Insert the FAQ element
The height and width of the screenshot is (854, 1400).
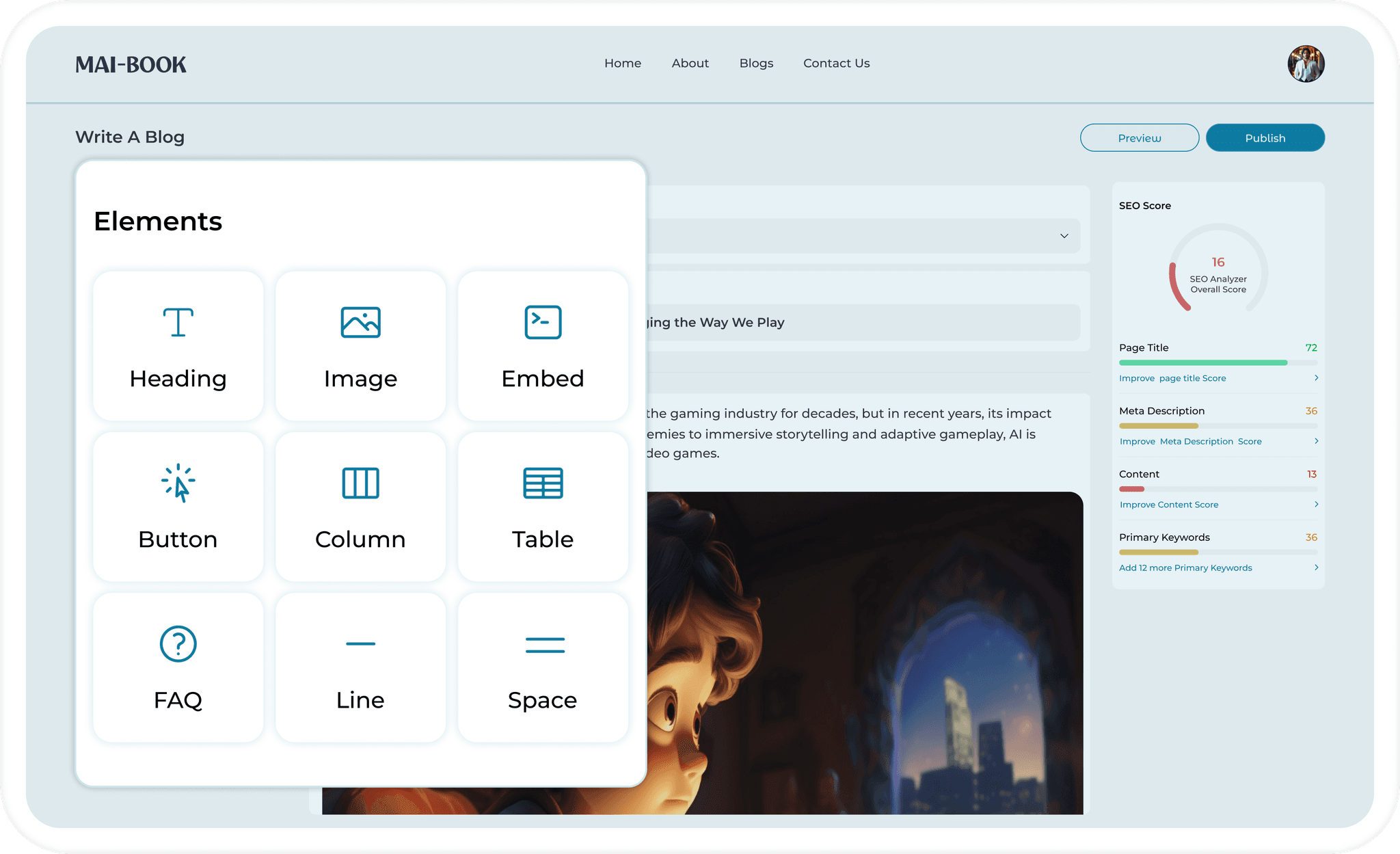pyautogui.click(x=178, y=667)
